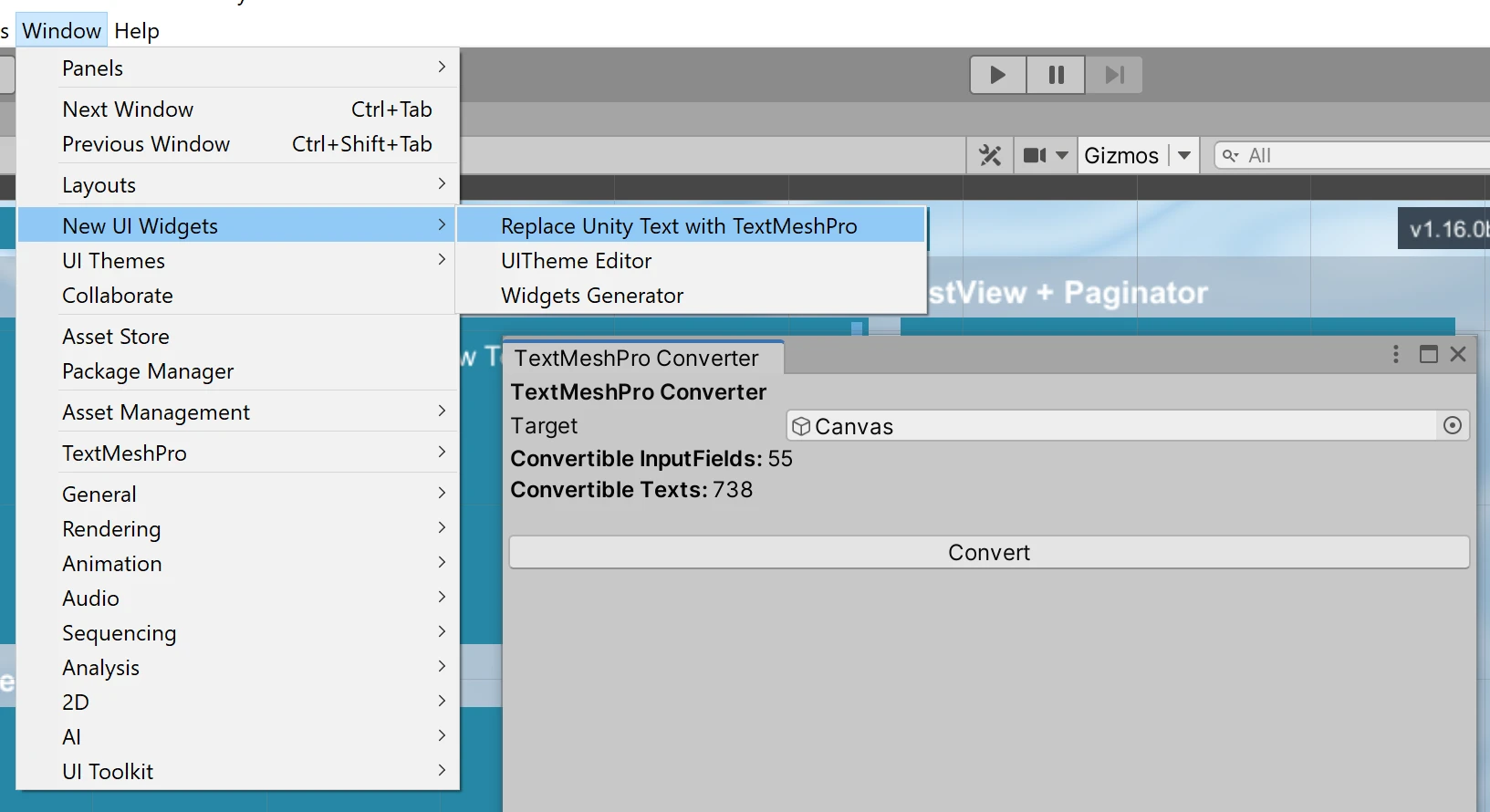Click the Target label in the converter

point(544,426)
